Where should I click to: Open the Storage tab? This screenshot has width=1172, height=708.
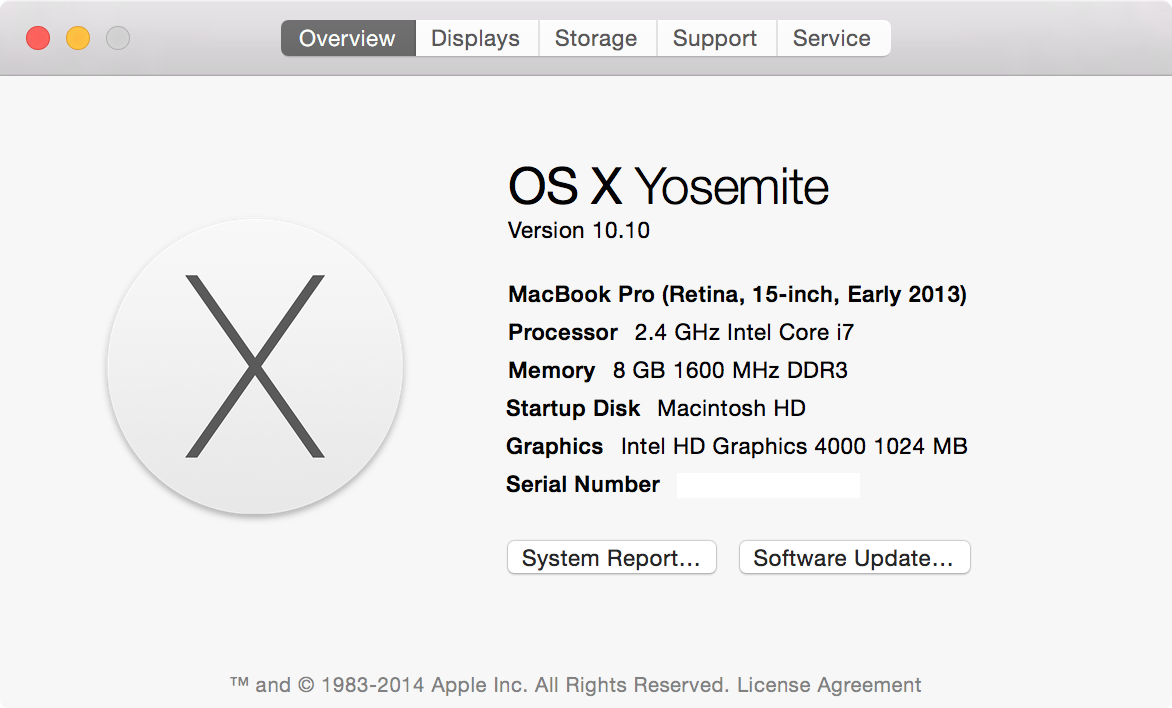click(x=596, y=38)
